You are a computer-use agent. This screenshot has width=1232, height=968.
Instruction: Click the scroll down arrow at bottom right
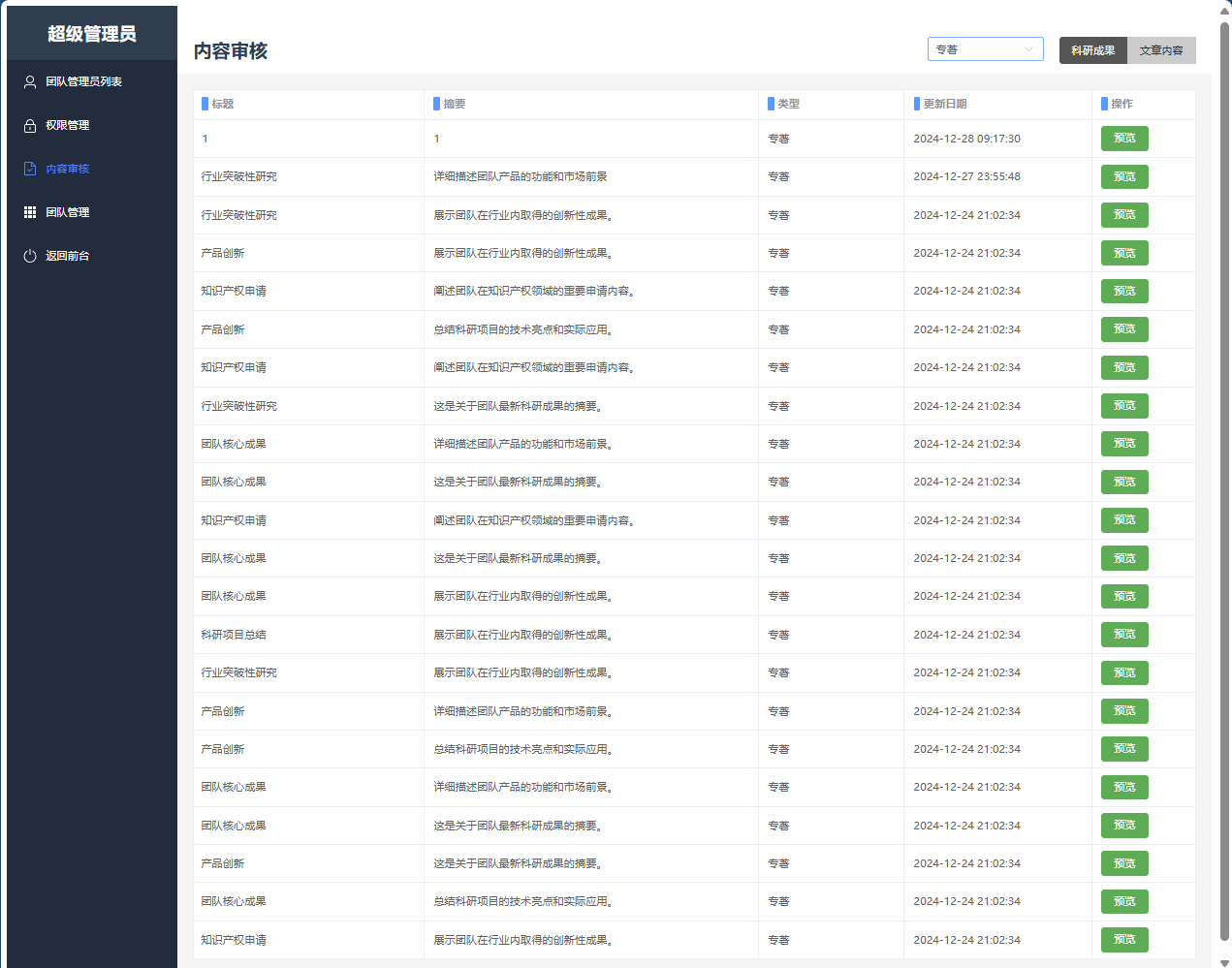(1224, 962)
